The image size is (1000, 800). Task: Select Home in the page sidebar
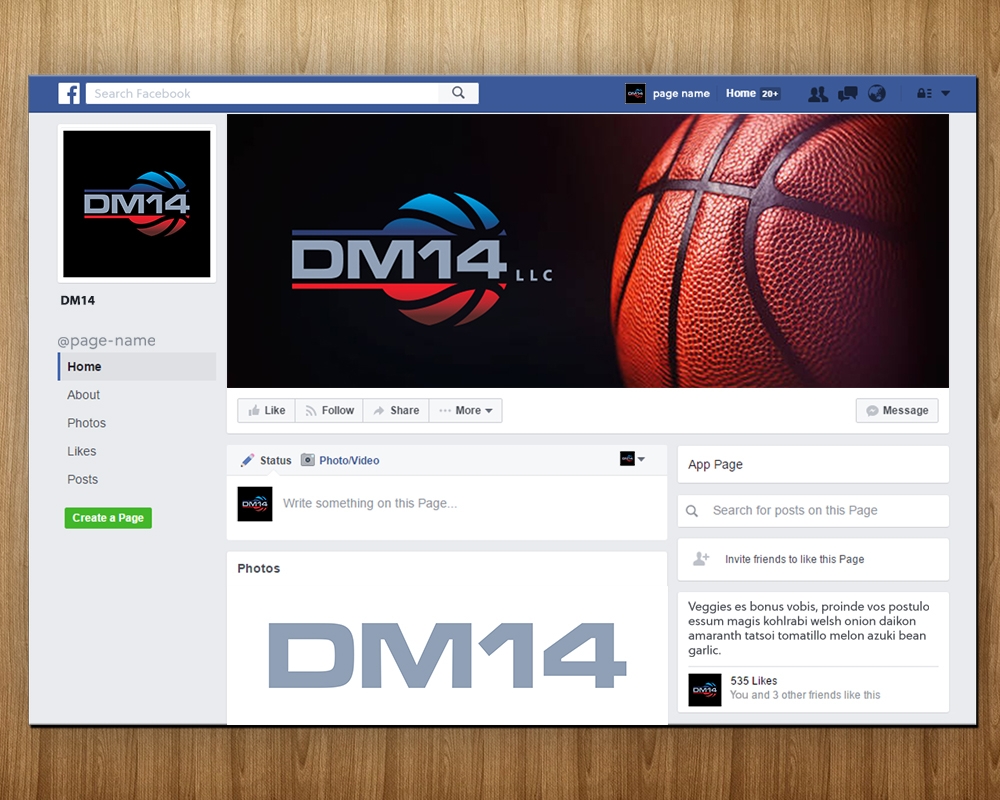click(x=84, y=366)
